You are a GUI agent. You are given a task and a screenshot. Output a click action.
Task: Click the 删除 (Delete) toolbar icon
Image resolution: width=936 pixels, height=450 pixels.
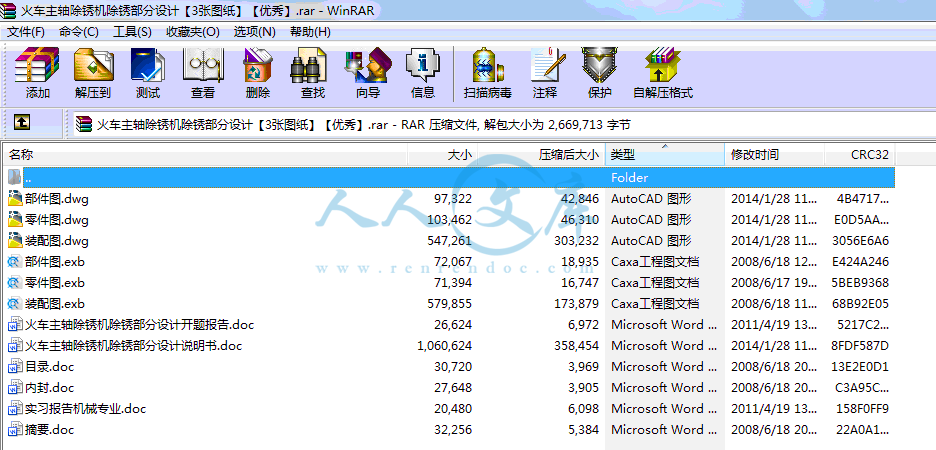click(257, 65)
